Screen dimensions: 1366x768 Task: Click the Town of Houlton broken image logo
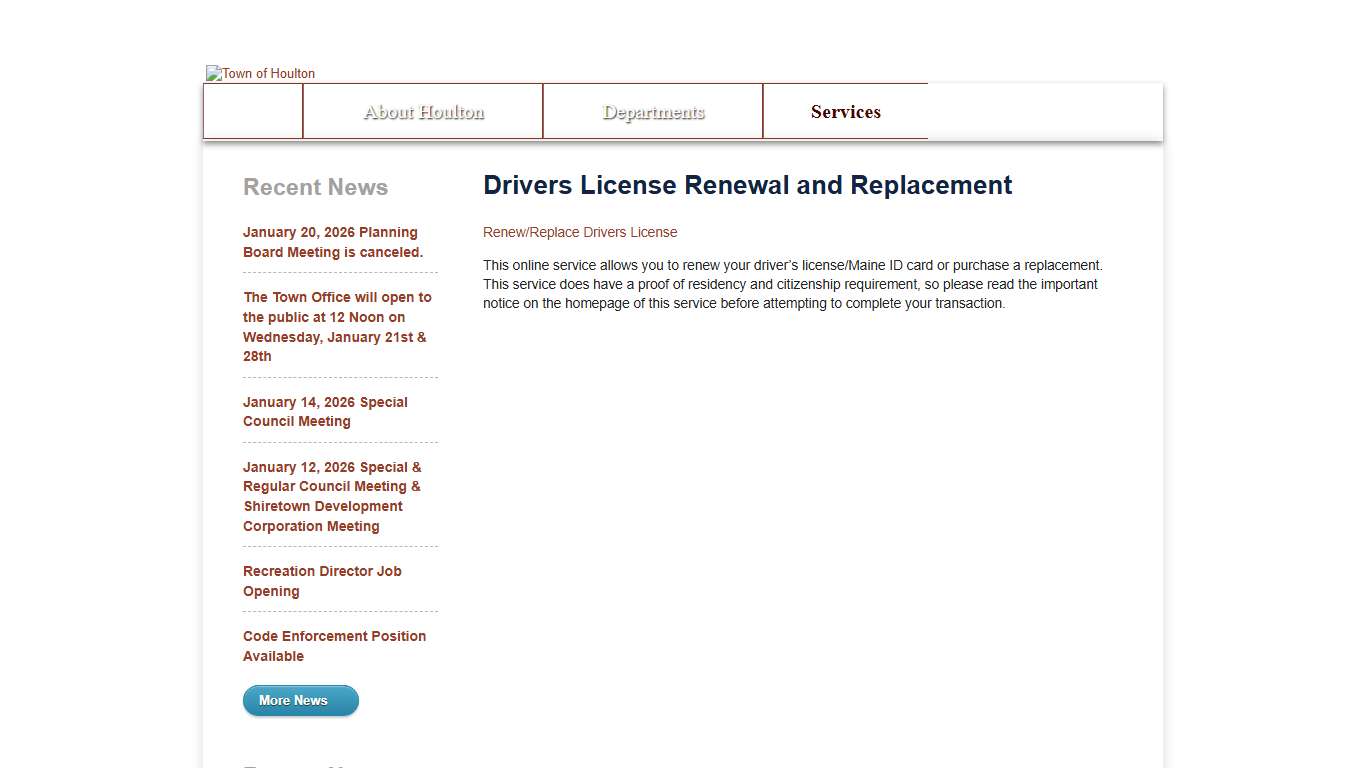click(x=260, y=73)
